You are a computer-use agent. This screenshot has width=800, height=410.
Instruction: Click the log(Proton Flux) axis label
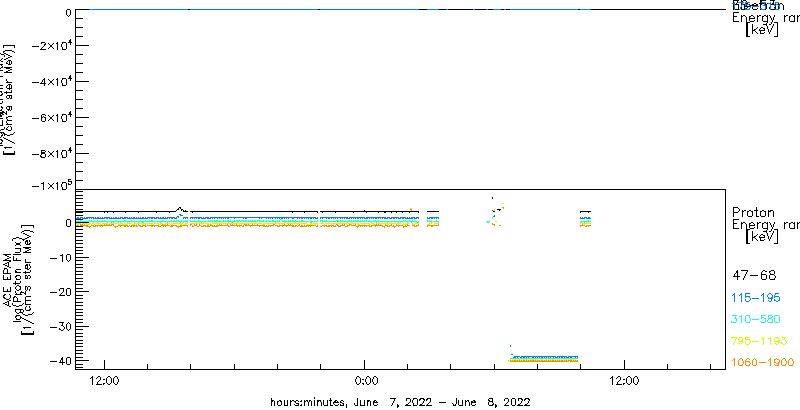coord(18,279)
